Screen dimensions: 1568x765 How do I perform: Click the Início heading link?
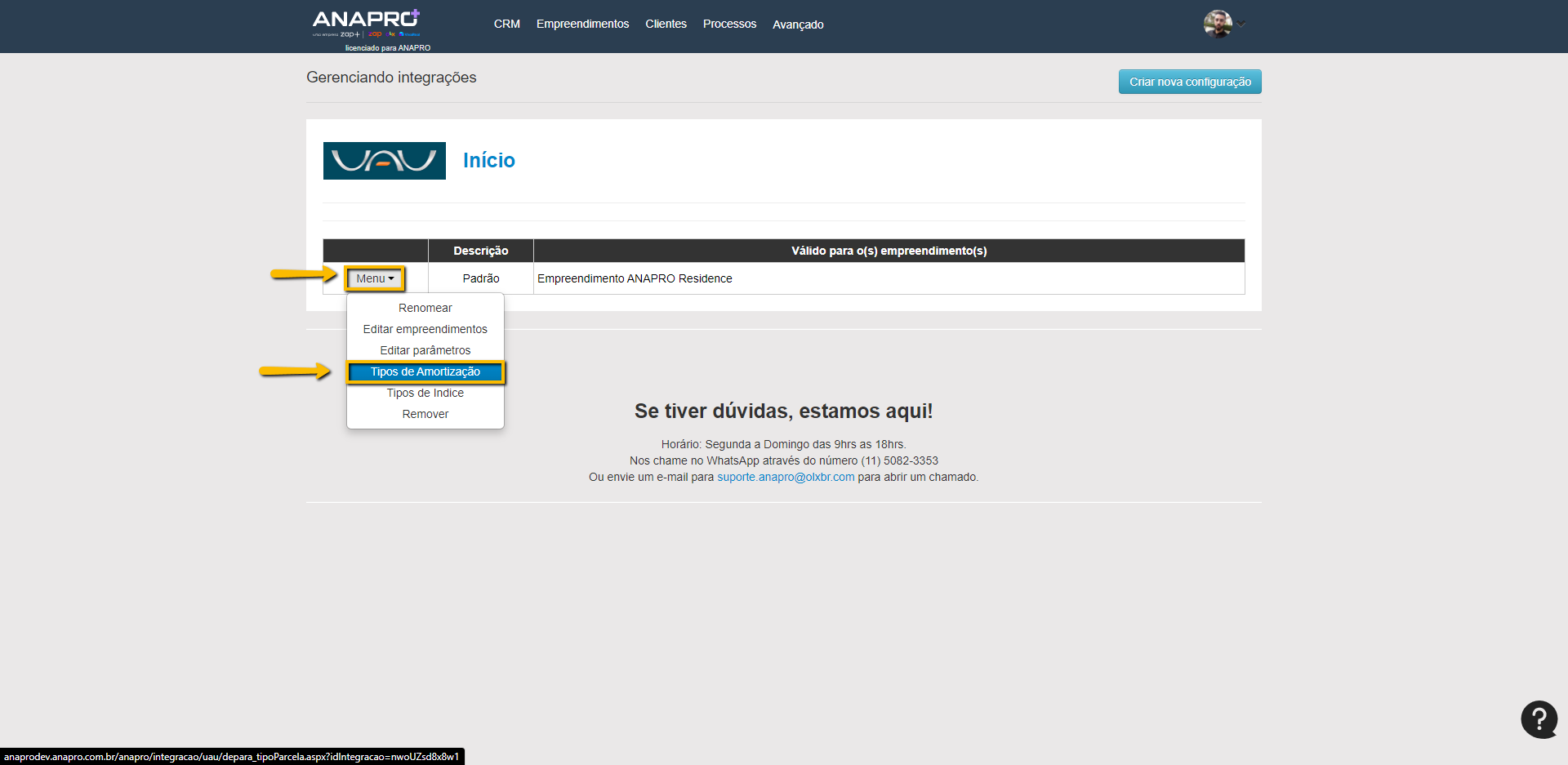[488, 160]
